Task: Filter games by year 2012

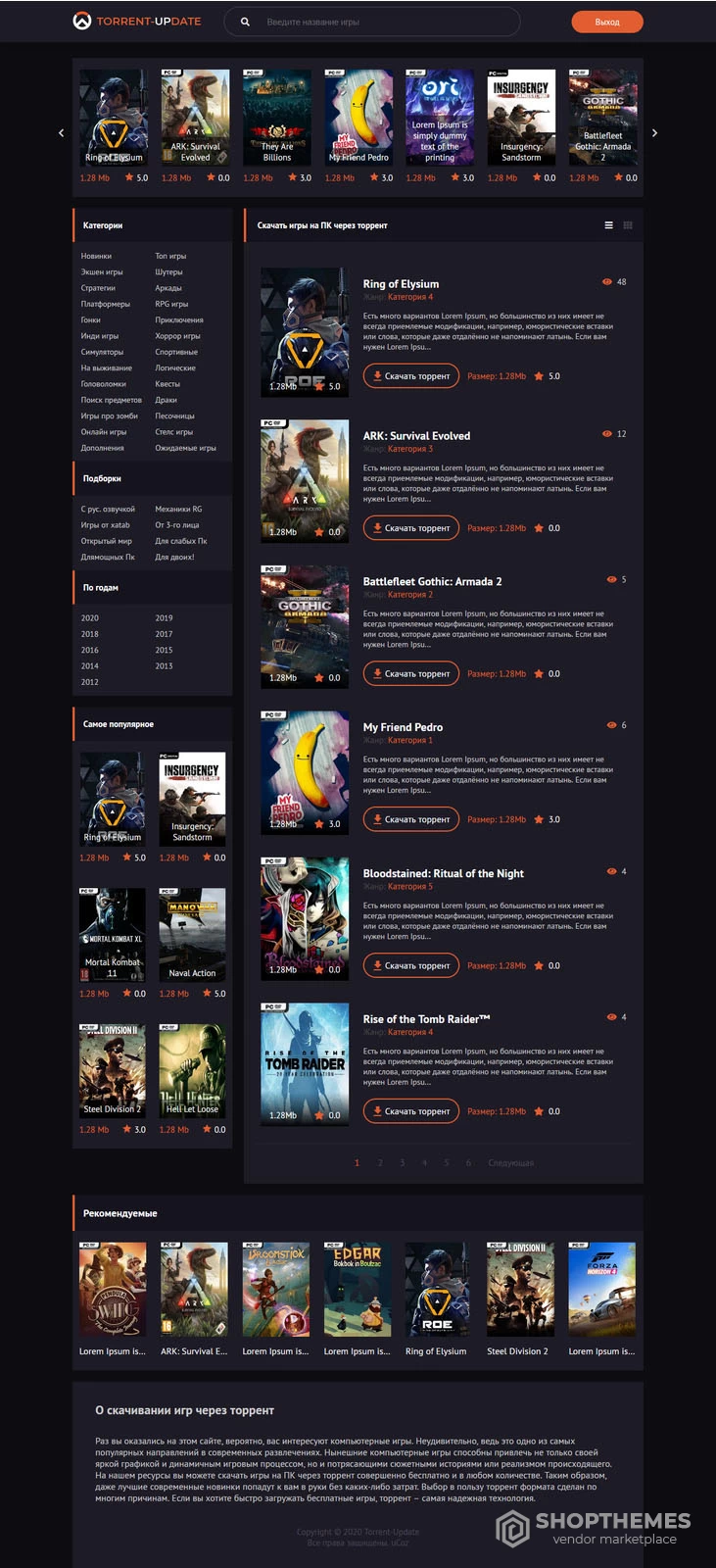Action: coord(89,682)
